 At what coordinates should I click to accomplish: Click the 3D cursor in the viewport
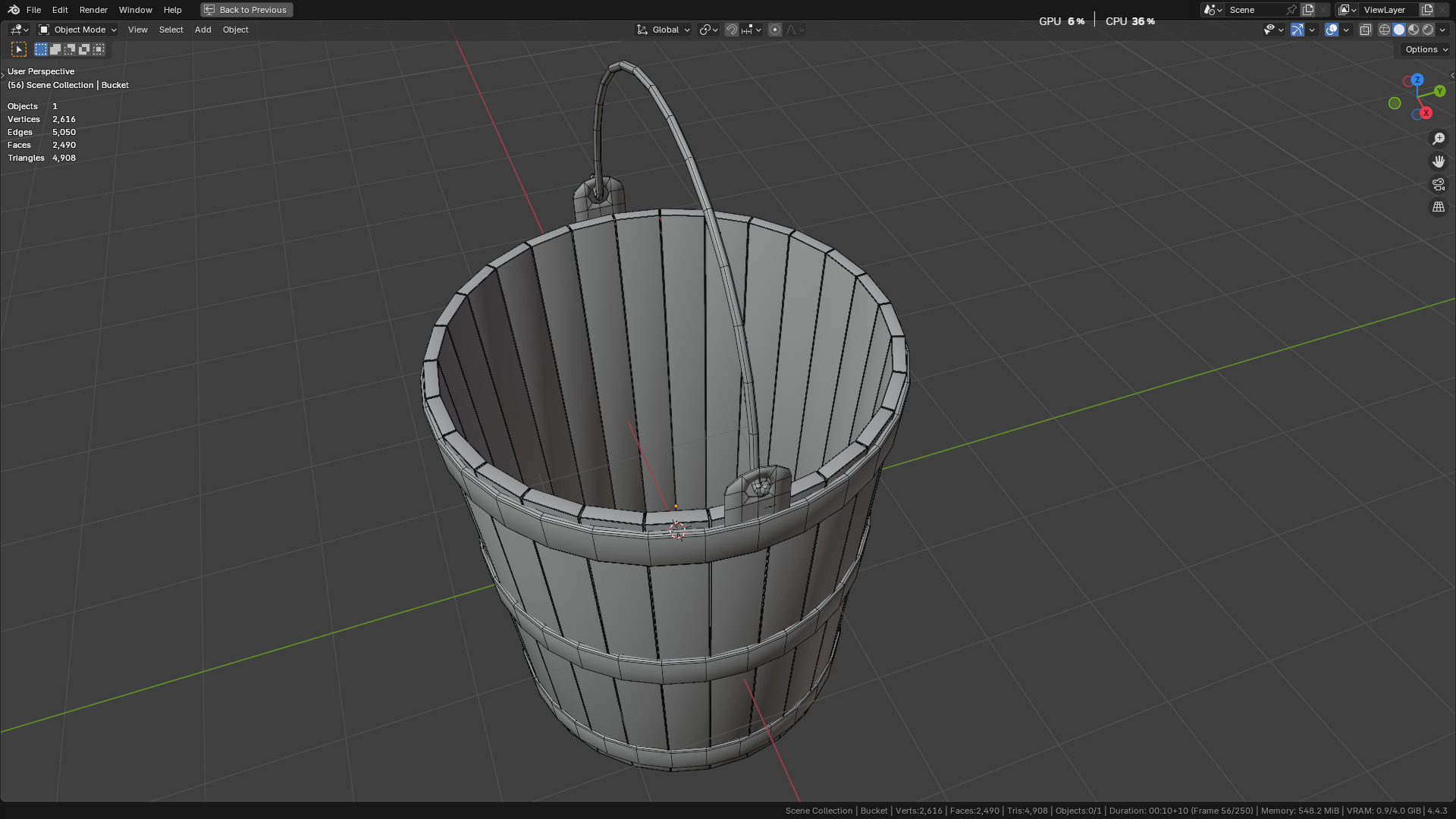click(x=677, y=531)
